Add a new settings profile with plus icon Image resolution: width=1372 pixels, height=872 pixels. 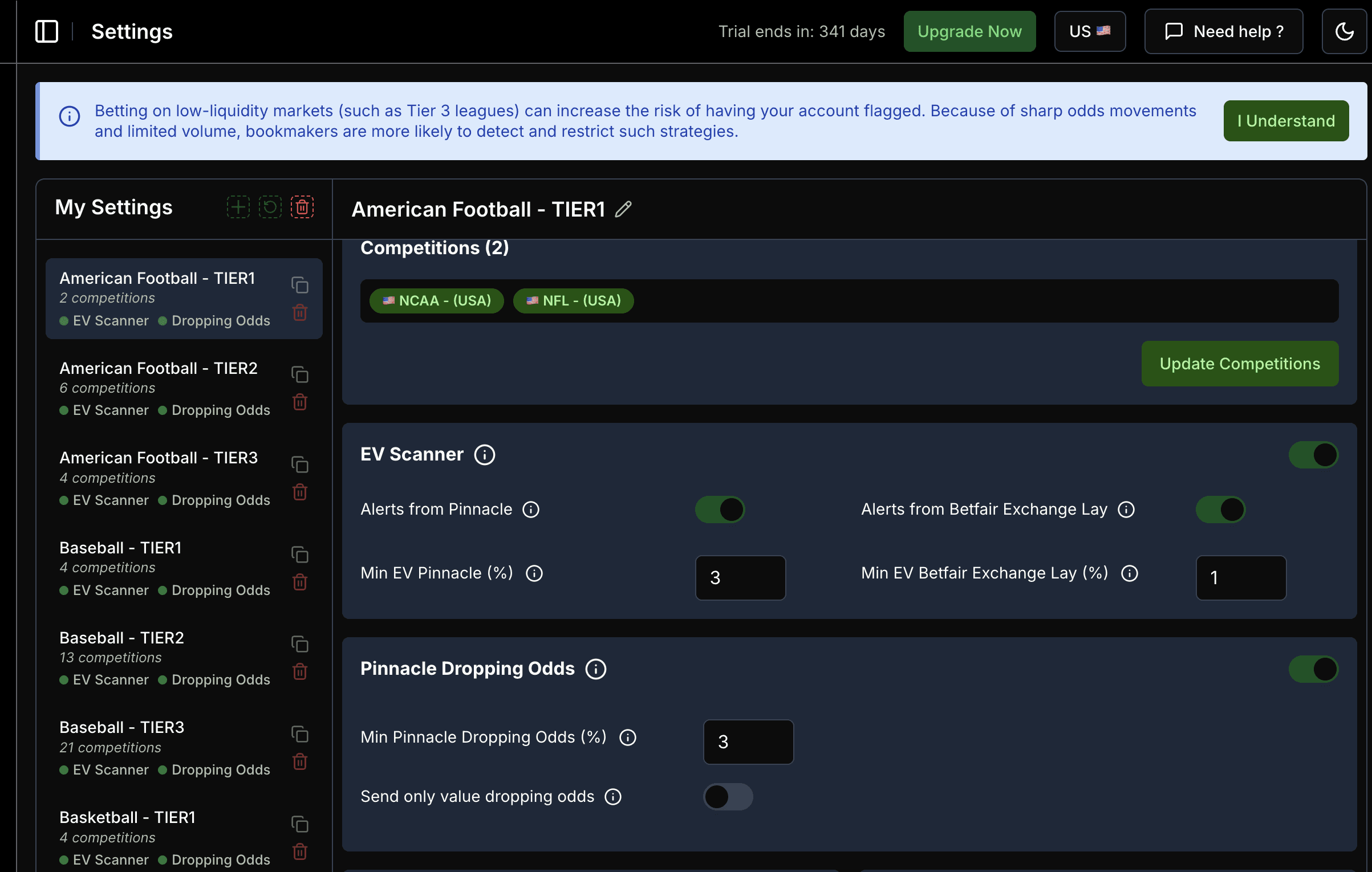coord(238,207)
